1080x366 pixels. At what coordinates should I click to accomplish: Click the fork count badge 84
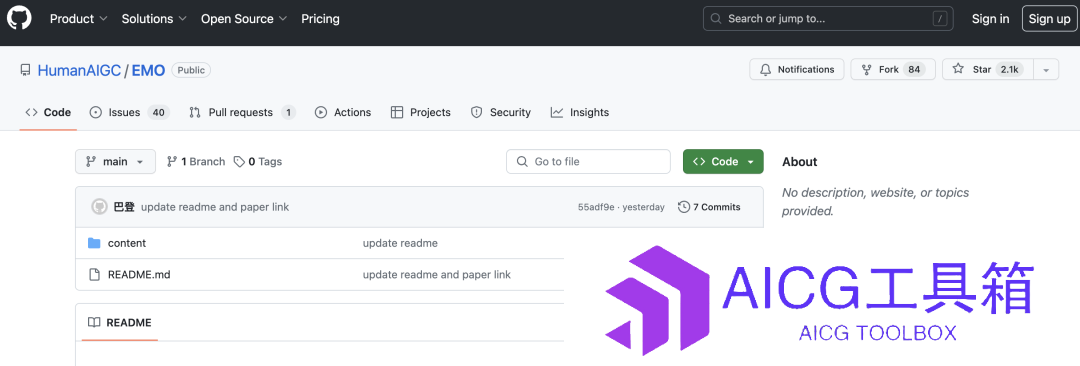point(914,70)
